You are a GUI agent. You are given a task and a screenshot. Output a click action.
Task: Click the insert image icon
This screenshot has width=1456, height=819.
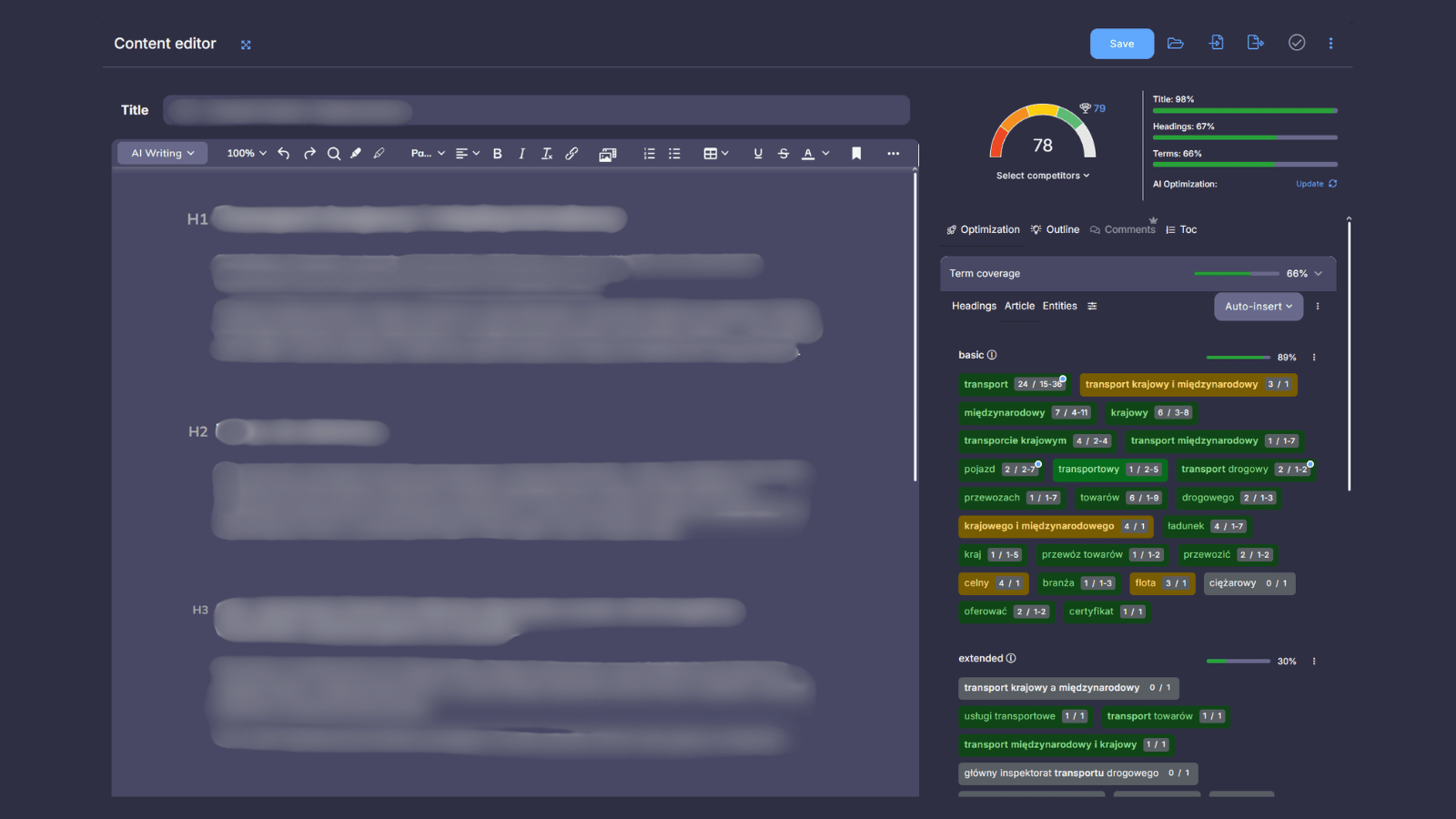(608, 154)
